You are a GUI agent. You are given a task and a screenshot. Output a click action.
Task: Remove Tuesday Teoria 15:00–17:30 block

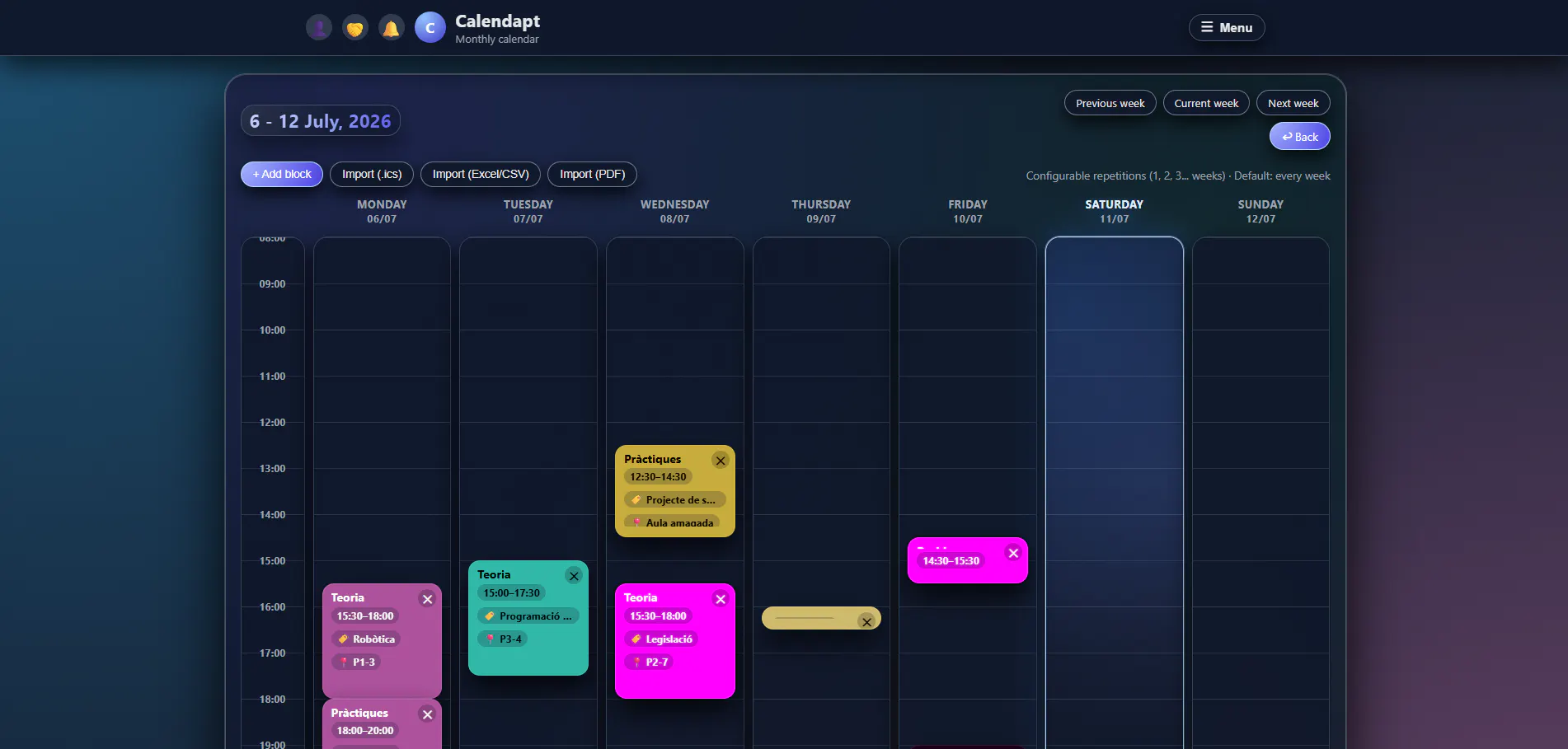(x=574, y=576)
